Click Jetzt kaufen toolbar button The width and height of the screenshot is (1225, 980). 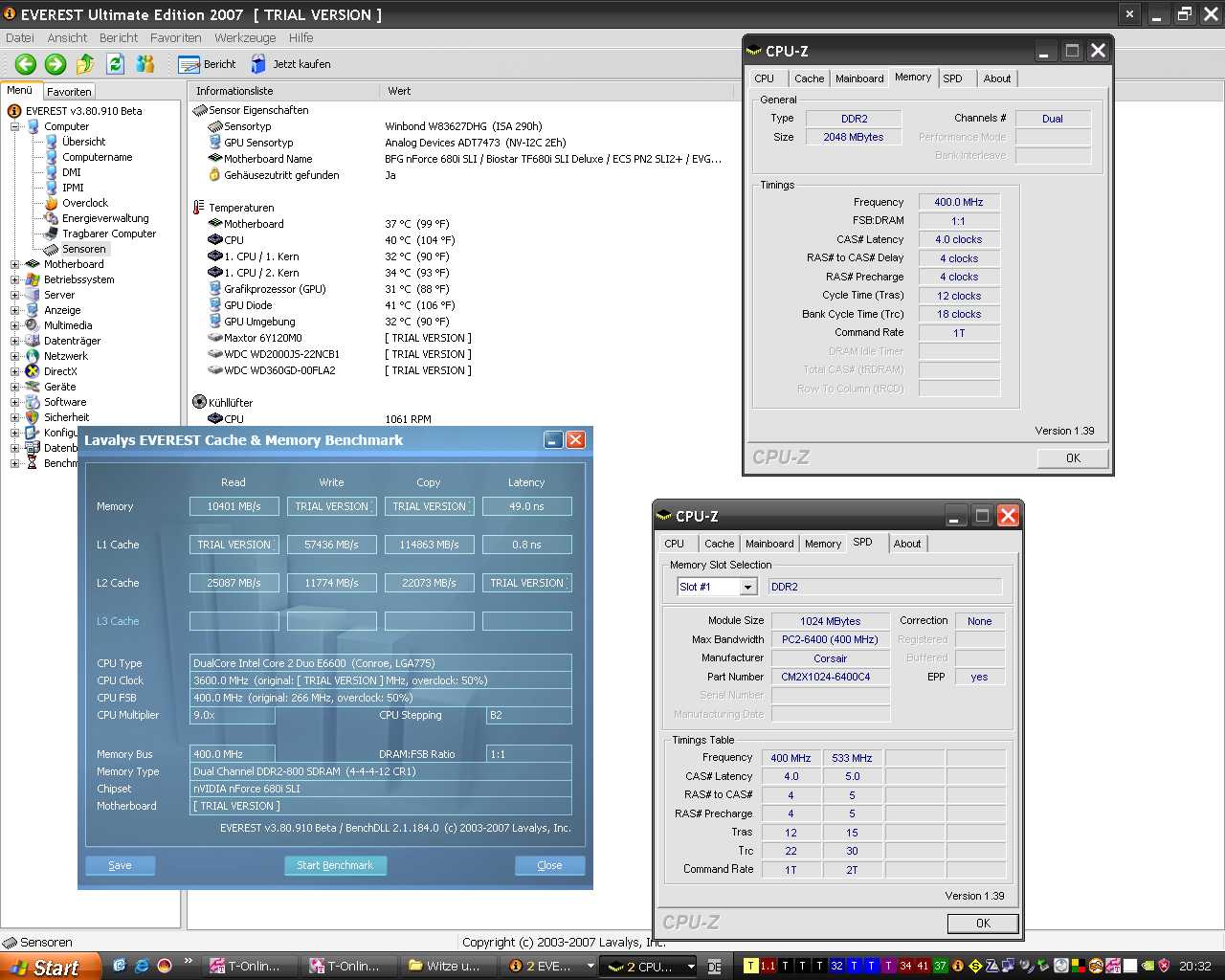tap(291, 64)
